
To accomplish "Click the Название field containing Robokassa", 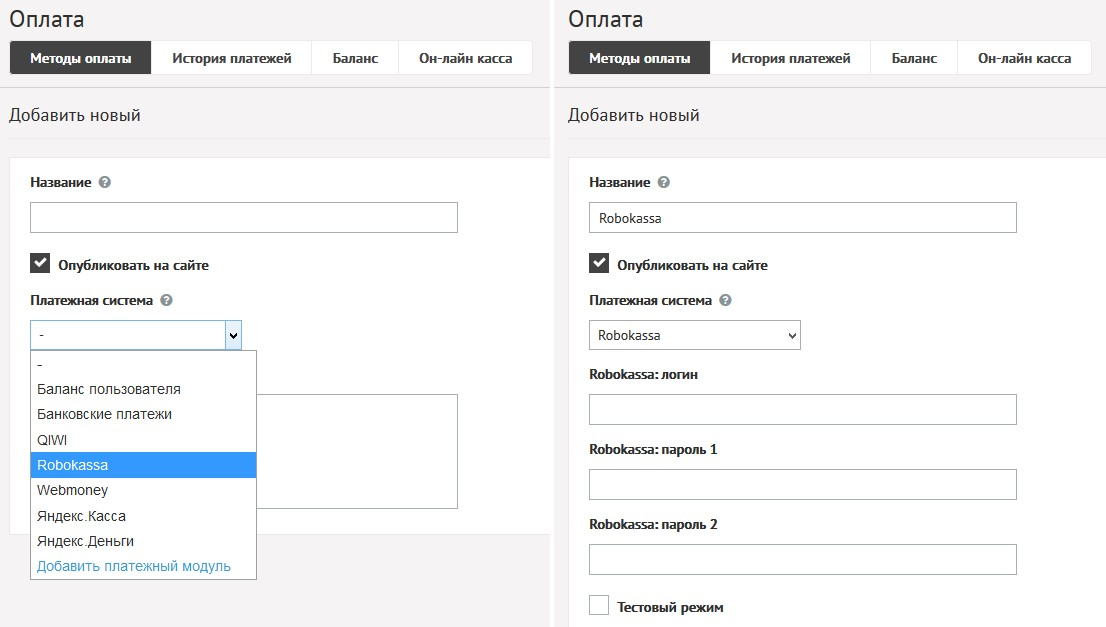I will pos(803,217).
